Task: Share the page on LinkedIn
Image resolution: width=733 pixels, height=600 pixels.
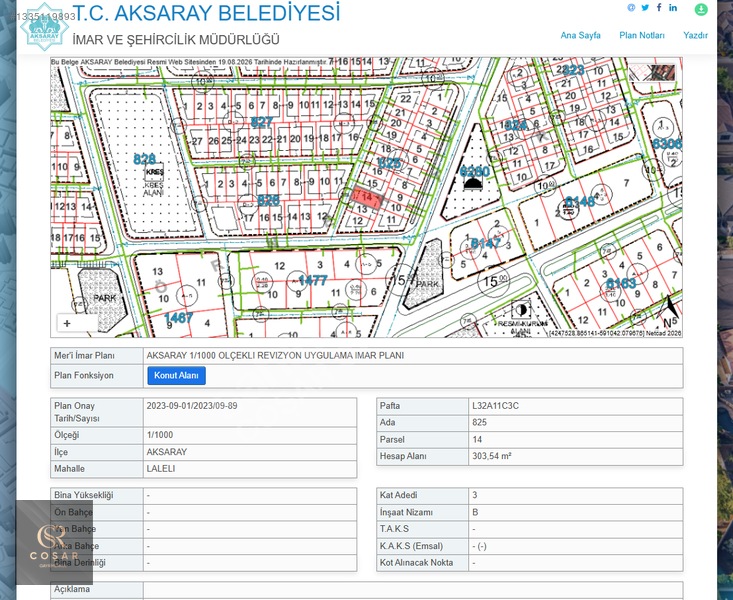Action: click(x=673, y=7)
